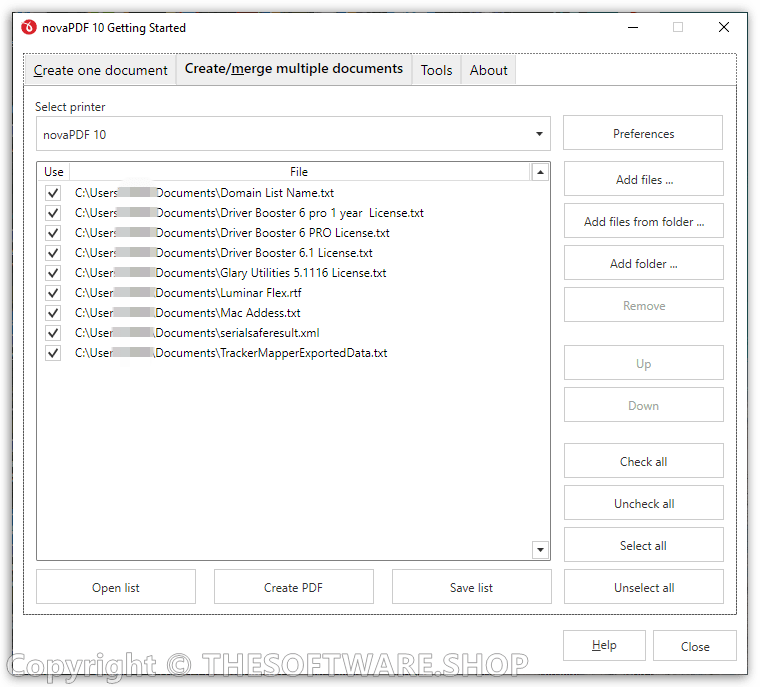Click the Use column header
Image resolution: width=760 pixels, height=687 pixels.
54,172
